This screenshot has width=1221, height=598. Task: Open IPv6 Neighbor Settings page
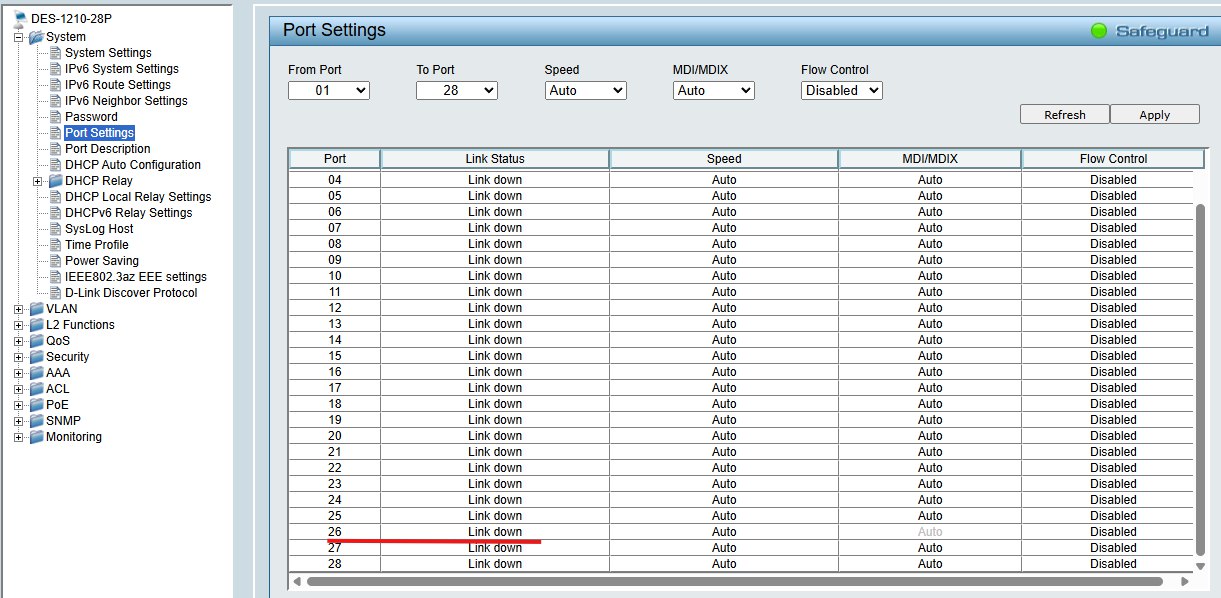(x=126, y=101)
